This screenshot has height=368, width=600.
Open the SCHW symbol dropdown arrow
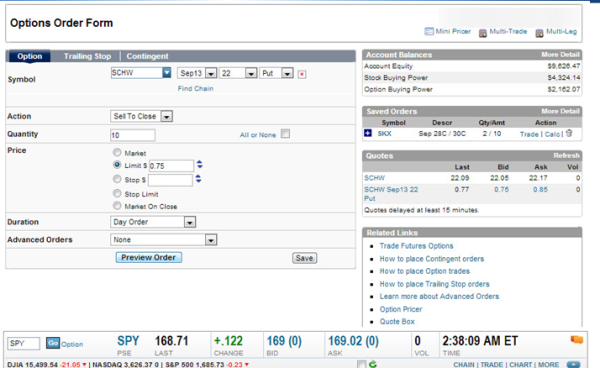click(166, 73)
